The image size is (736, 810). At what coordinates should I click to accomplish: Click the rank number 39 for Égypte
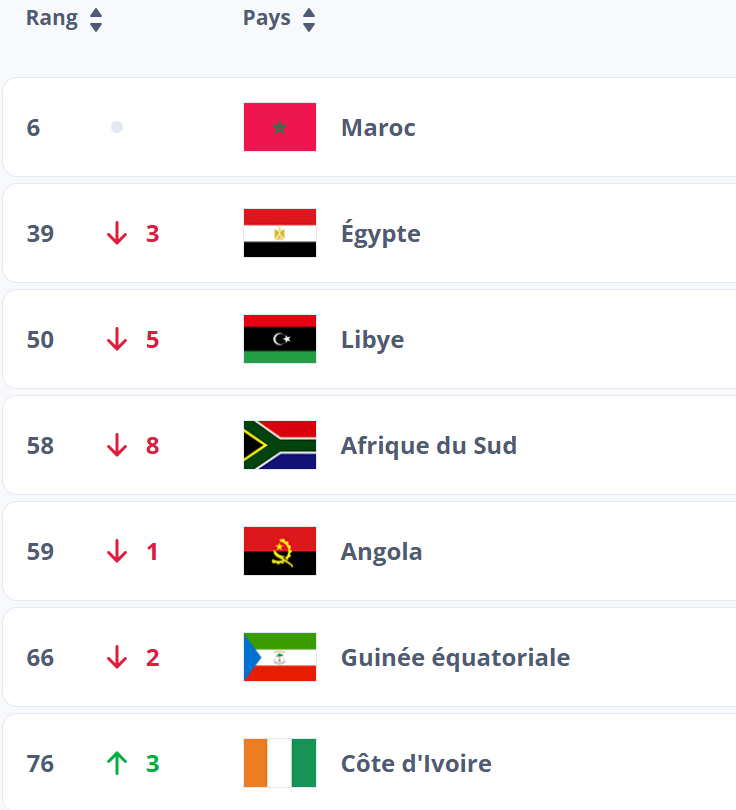pyautogui.click(x=39, y=233)
